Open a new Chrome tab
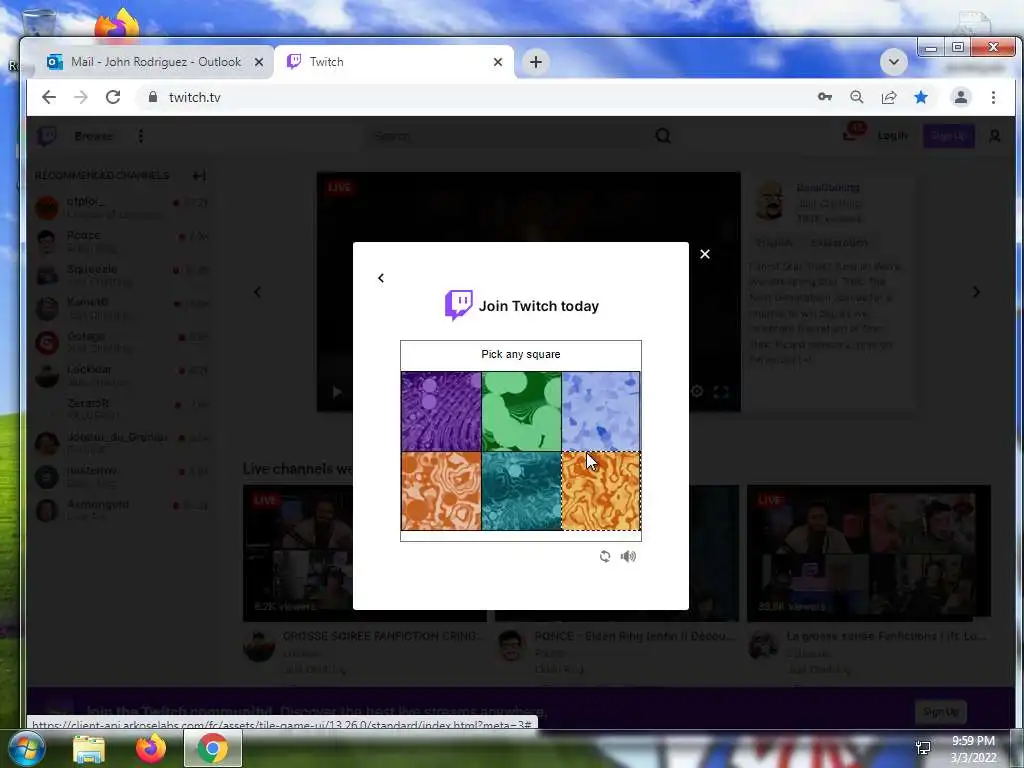Viewport: 1024px width, 768px height. click(x=536, y=62)
